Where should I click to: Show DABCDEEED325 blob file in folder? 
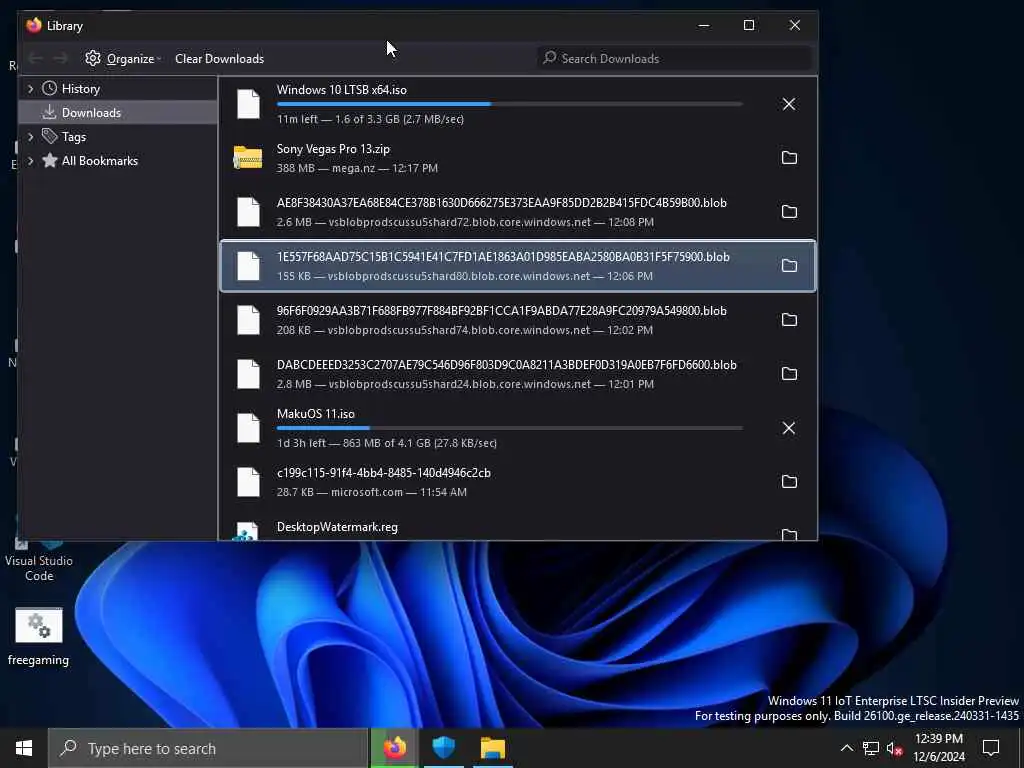click(x=789, y=374)
